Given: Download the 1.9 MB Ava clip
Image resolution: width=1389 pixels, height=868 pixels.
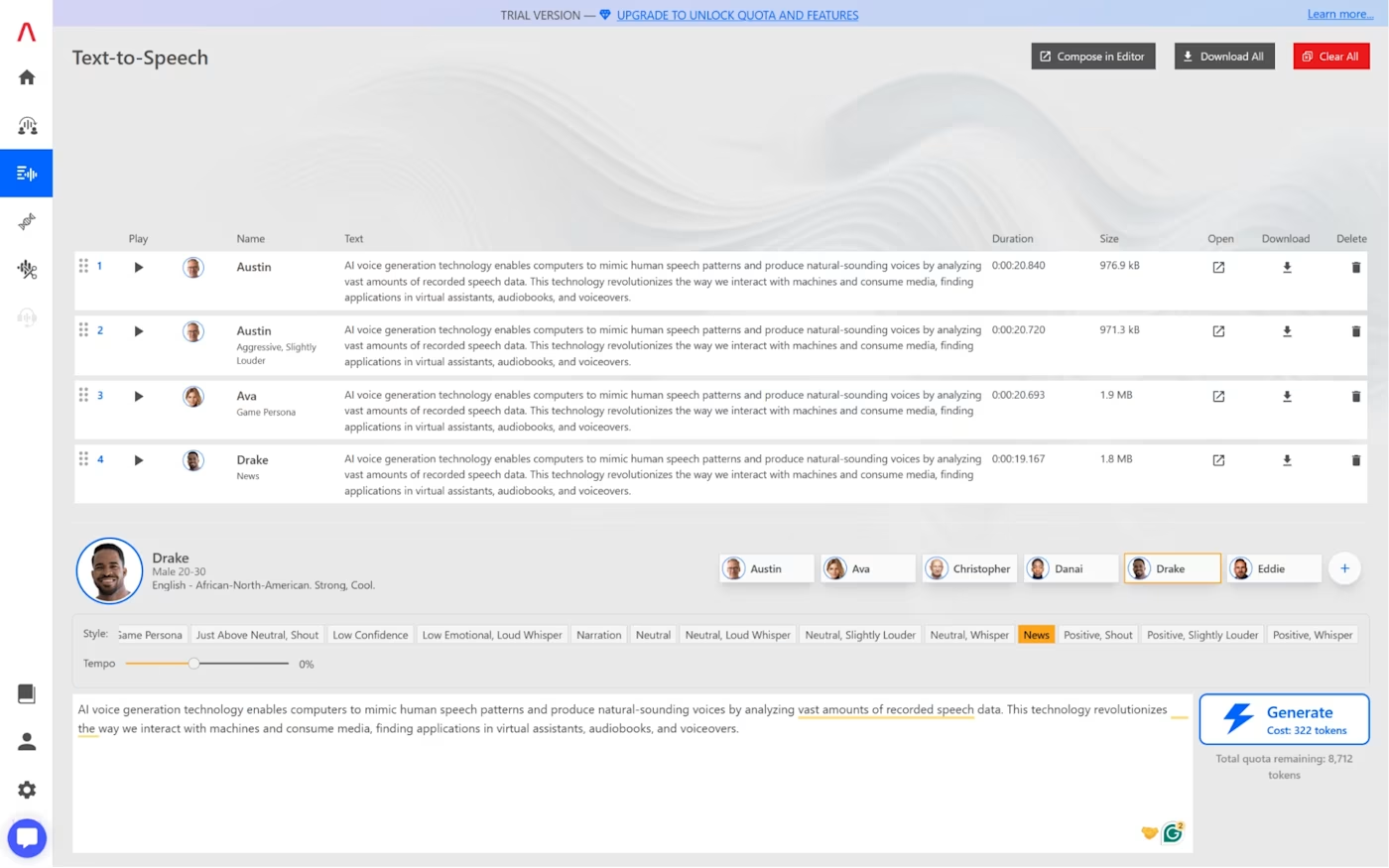Looking at the screenshot, I should tap(1287, 396).
